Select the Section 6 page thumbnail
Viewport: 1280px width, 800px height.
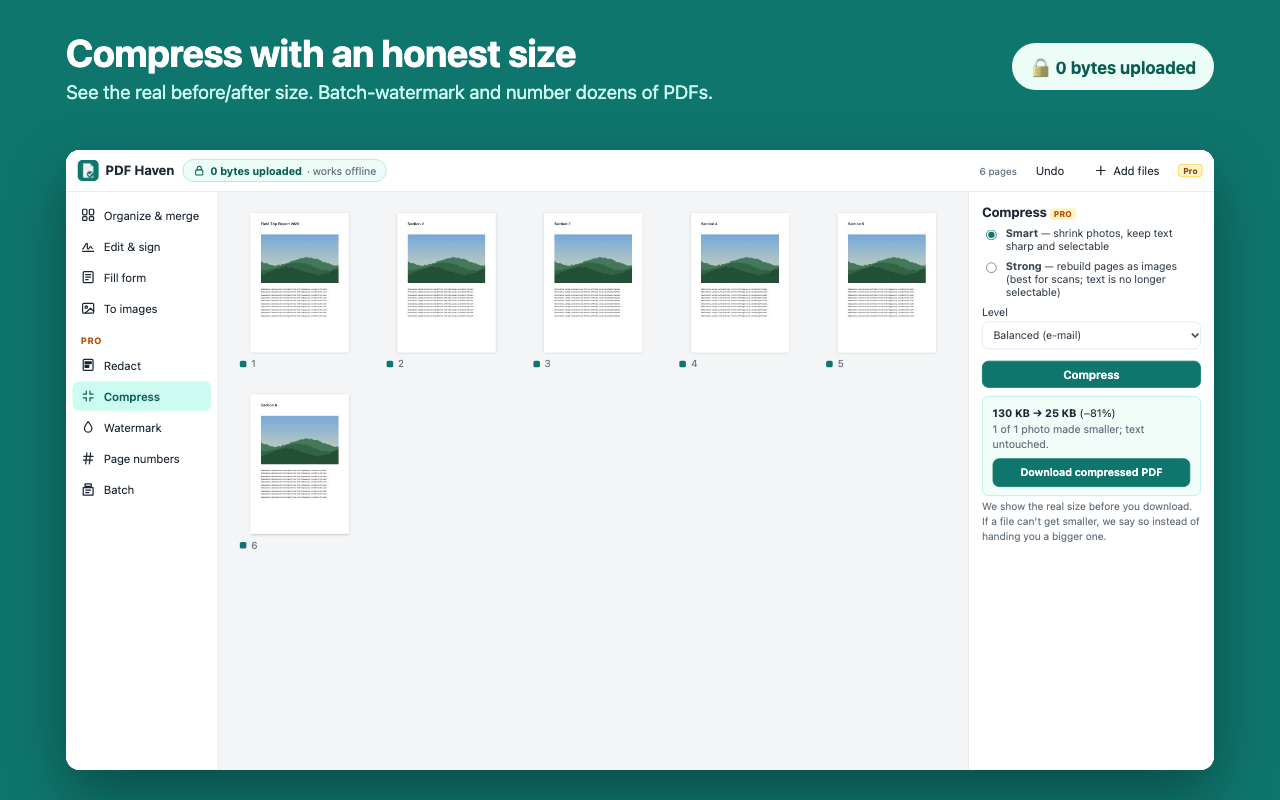pyautogui.click(x=300, y=464)
